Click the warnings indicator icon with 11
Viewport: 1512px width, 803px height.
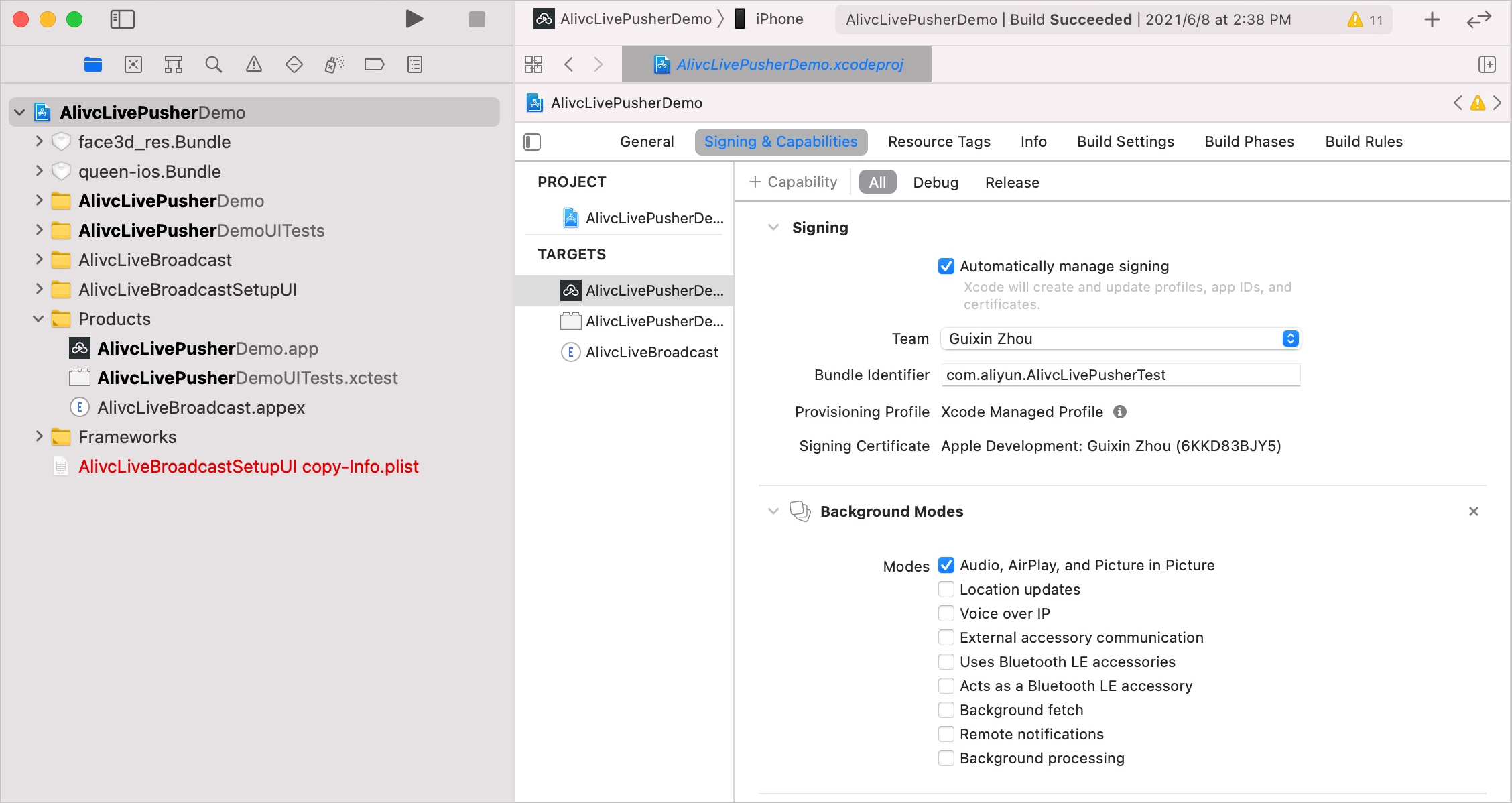1365,19
